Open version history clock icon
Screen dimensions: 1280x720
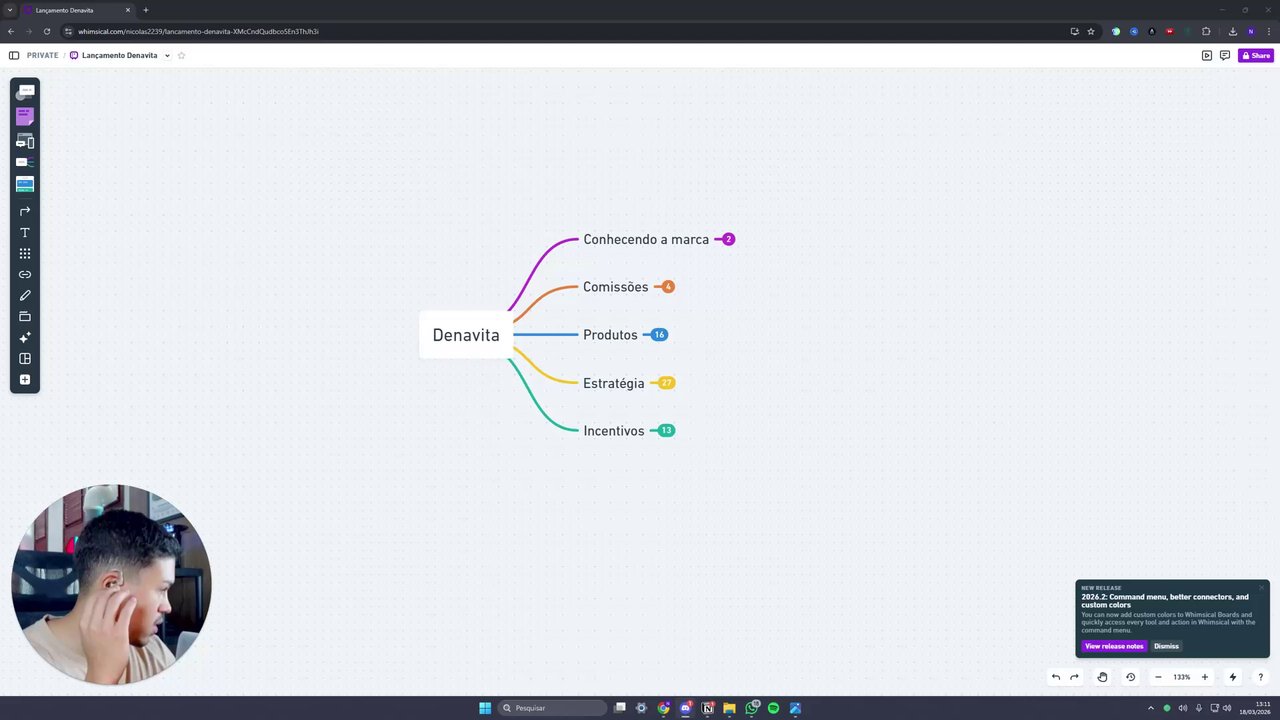[x=1131, y=677]
